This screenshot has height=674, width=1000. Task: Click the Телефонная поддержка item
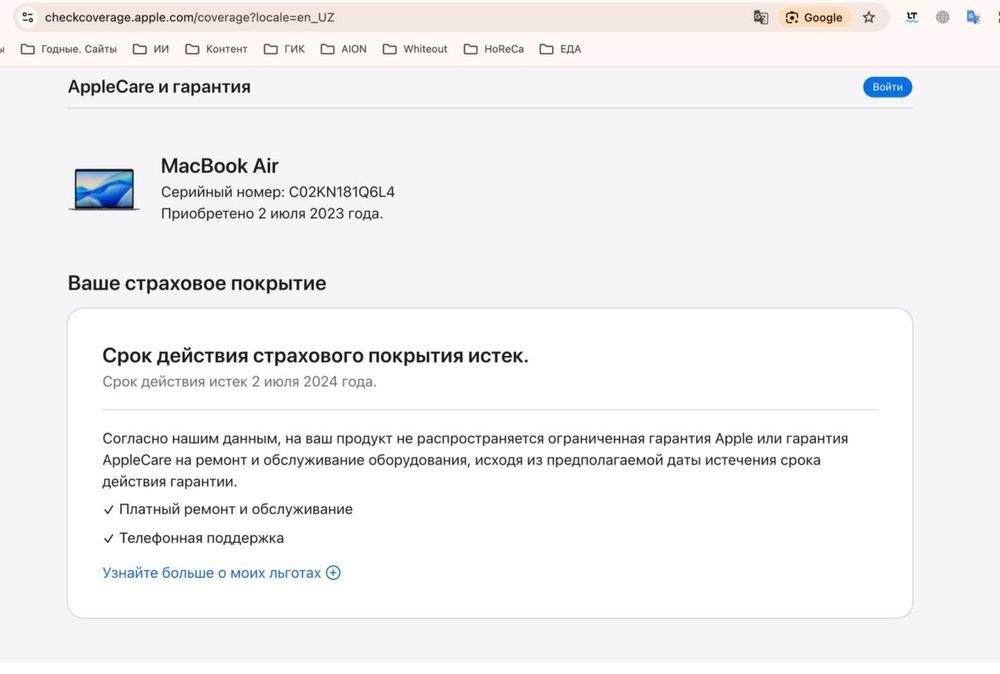pyautogui.click(x=193, y=538)
